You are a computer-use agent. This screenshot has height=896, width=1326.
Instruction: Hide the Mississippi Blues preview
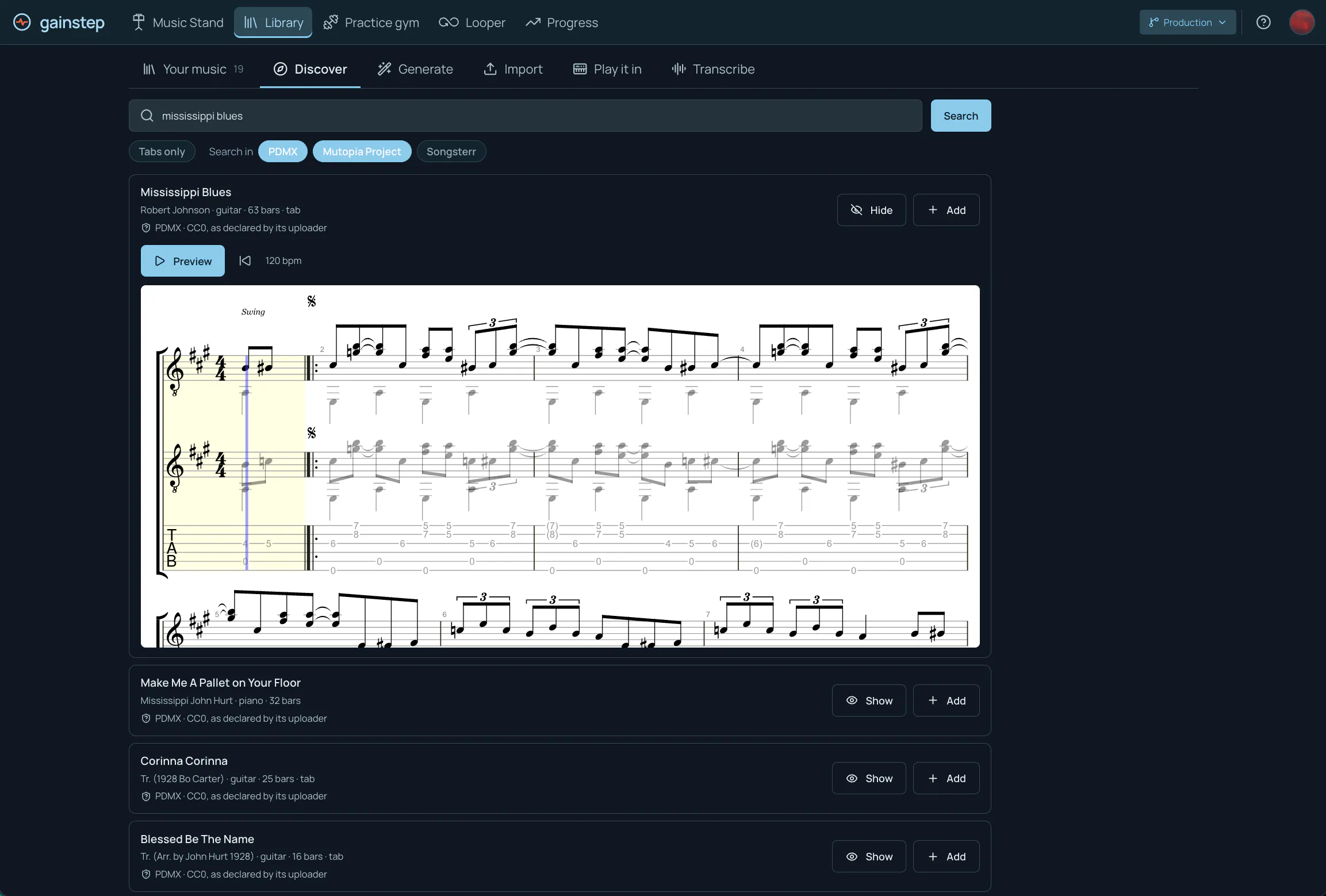[x=871, y=210]
